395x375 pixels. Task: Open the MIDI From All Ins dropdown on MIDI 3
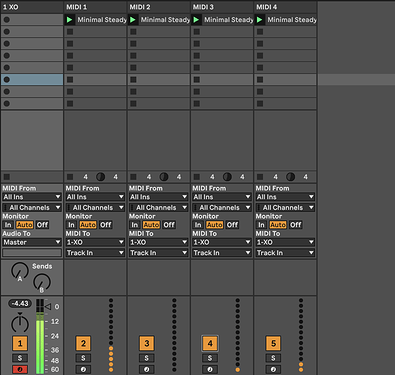222,197
